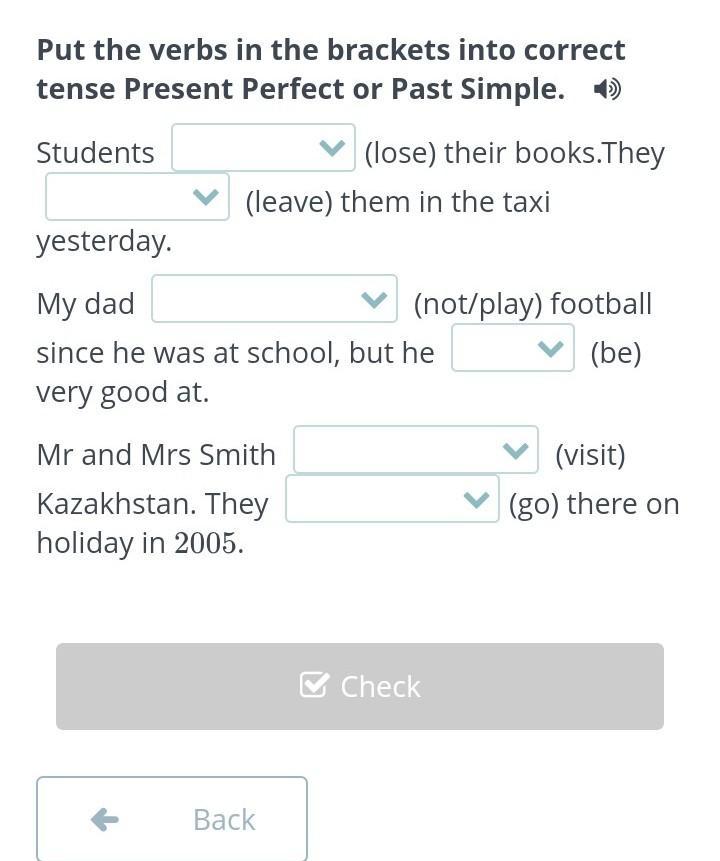Go to previous page with Back button
The height and width of the screenshot is (861, 720).
tap(172, 819)
